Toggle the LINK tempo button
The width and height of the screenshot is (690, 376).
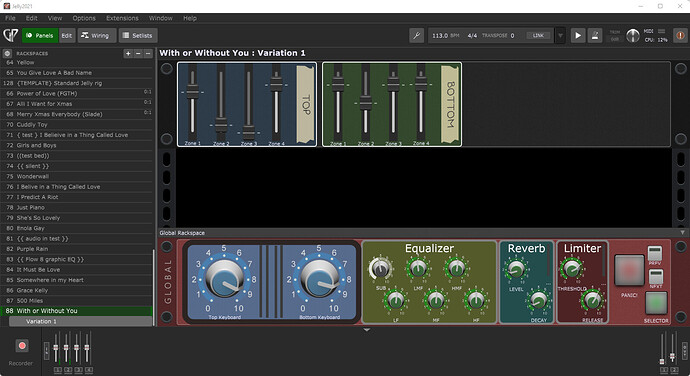pos(538,36)
